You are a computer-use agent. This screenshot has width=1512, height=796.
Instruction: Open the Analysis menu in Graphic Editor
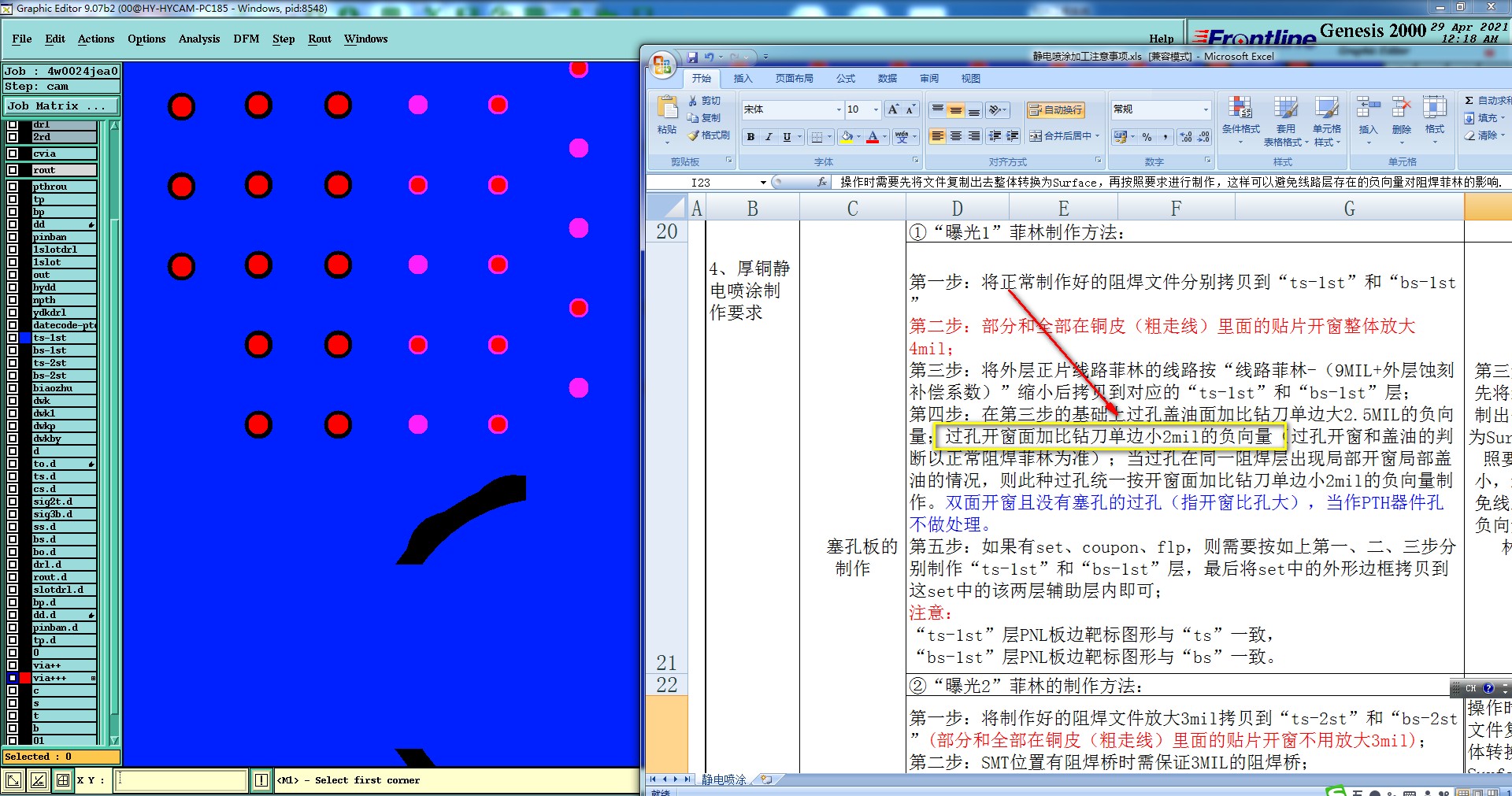click(199, 39)
